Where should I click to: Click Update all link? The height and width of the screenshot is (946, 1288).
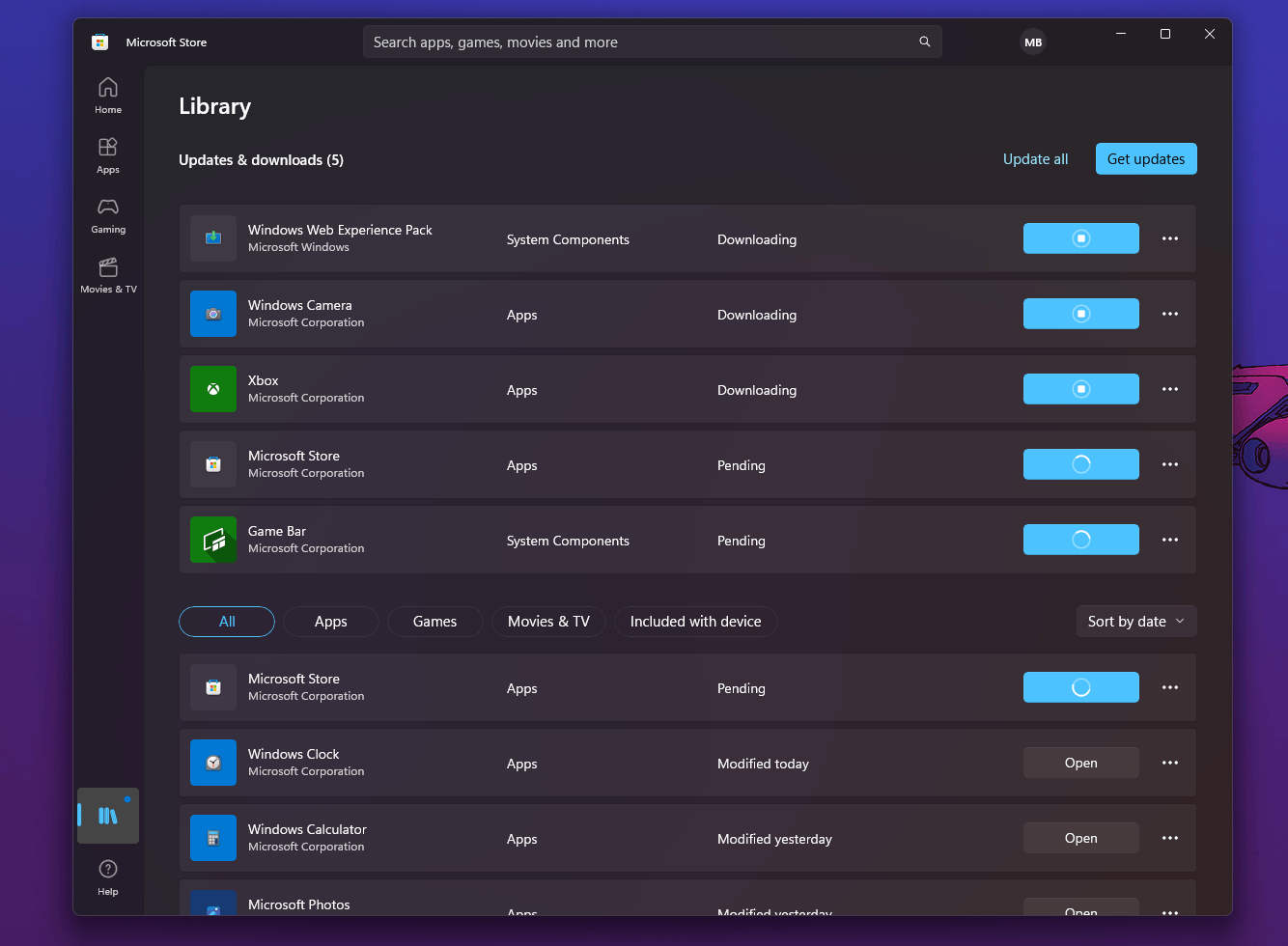(x=1035, y=159)
